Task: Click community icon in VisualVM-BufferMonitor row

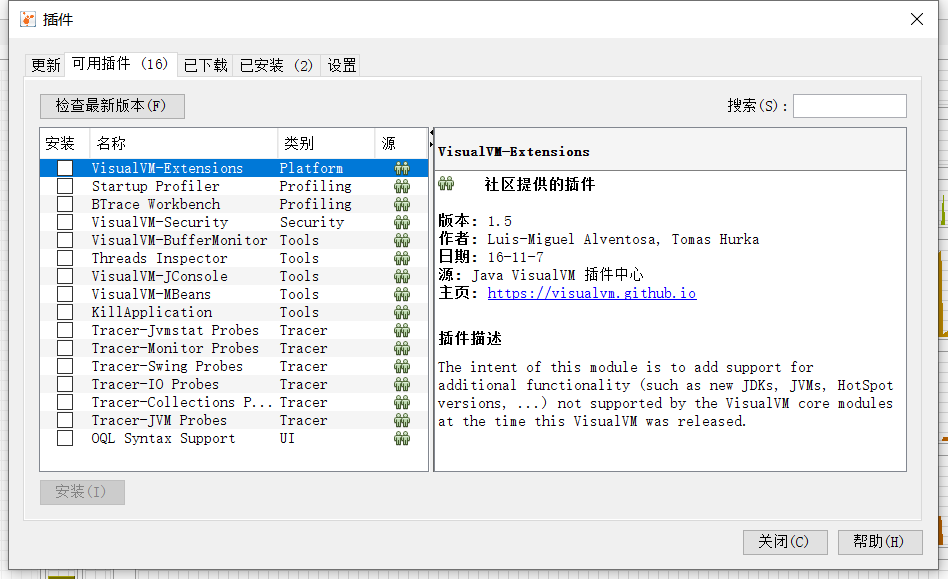Action: (x=402, y=241)
